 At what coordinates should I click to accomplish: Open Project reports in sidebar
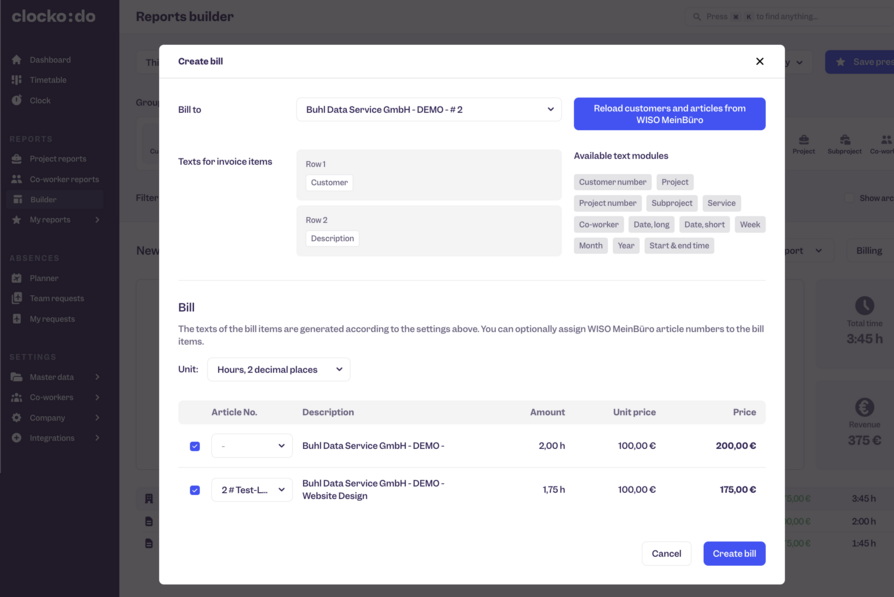[58, 159]
